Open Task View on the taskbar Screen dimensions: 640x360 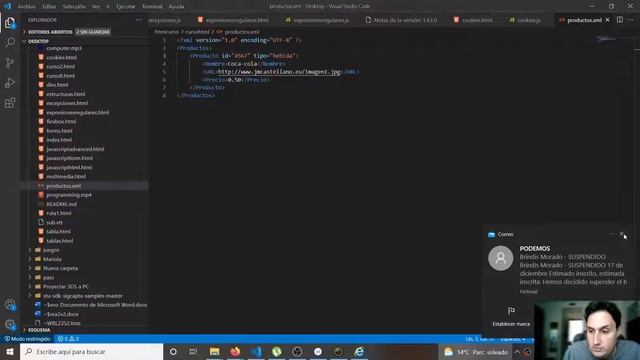pos(193,351)
